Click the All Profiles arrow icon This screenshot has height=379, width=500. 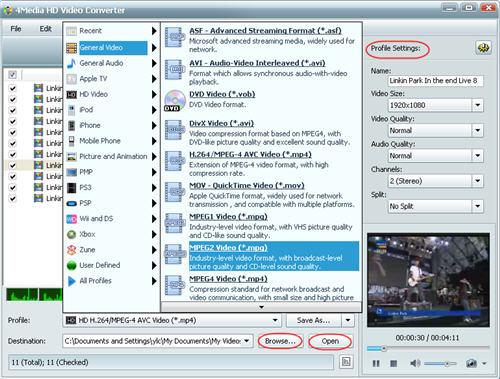coord(71,281)
